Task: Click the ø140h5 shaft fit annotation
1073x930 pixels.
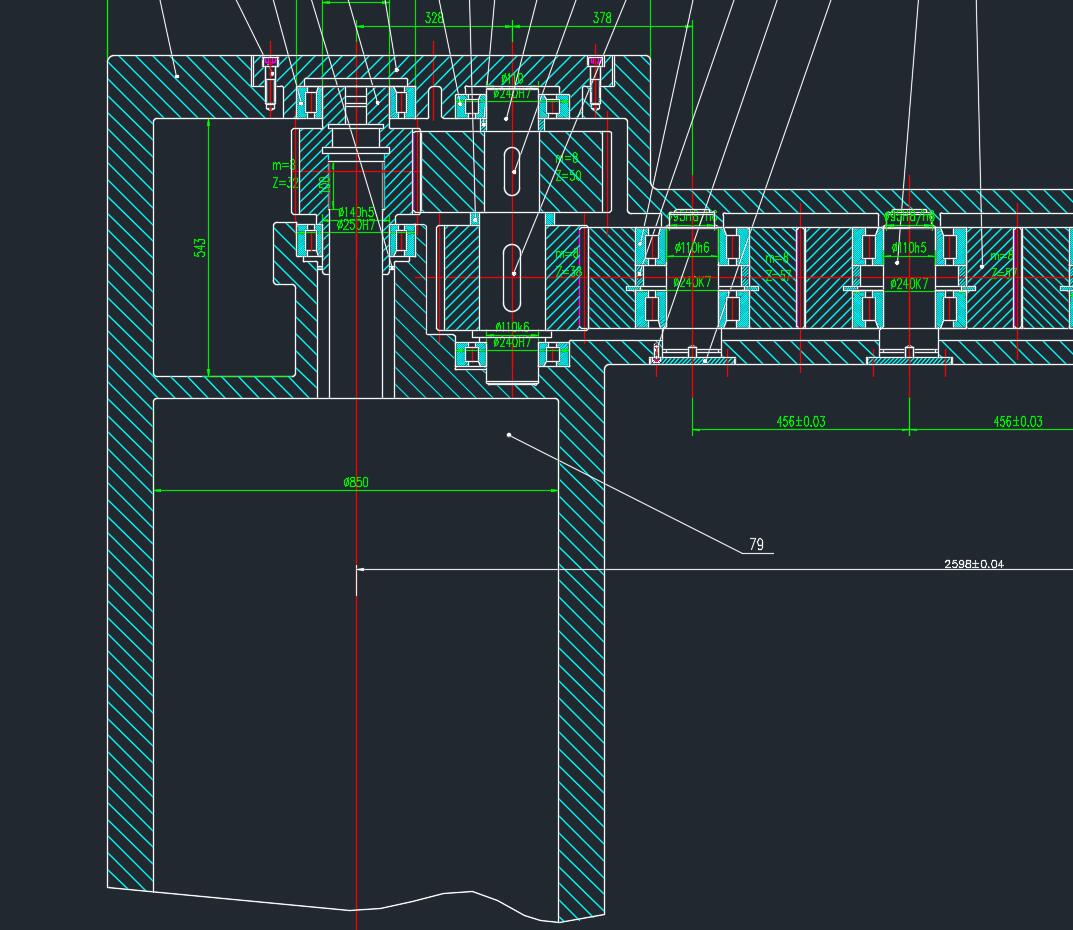Action: tap(356, 212)
